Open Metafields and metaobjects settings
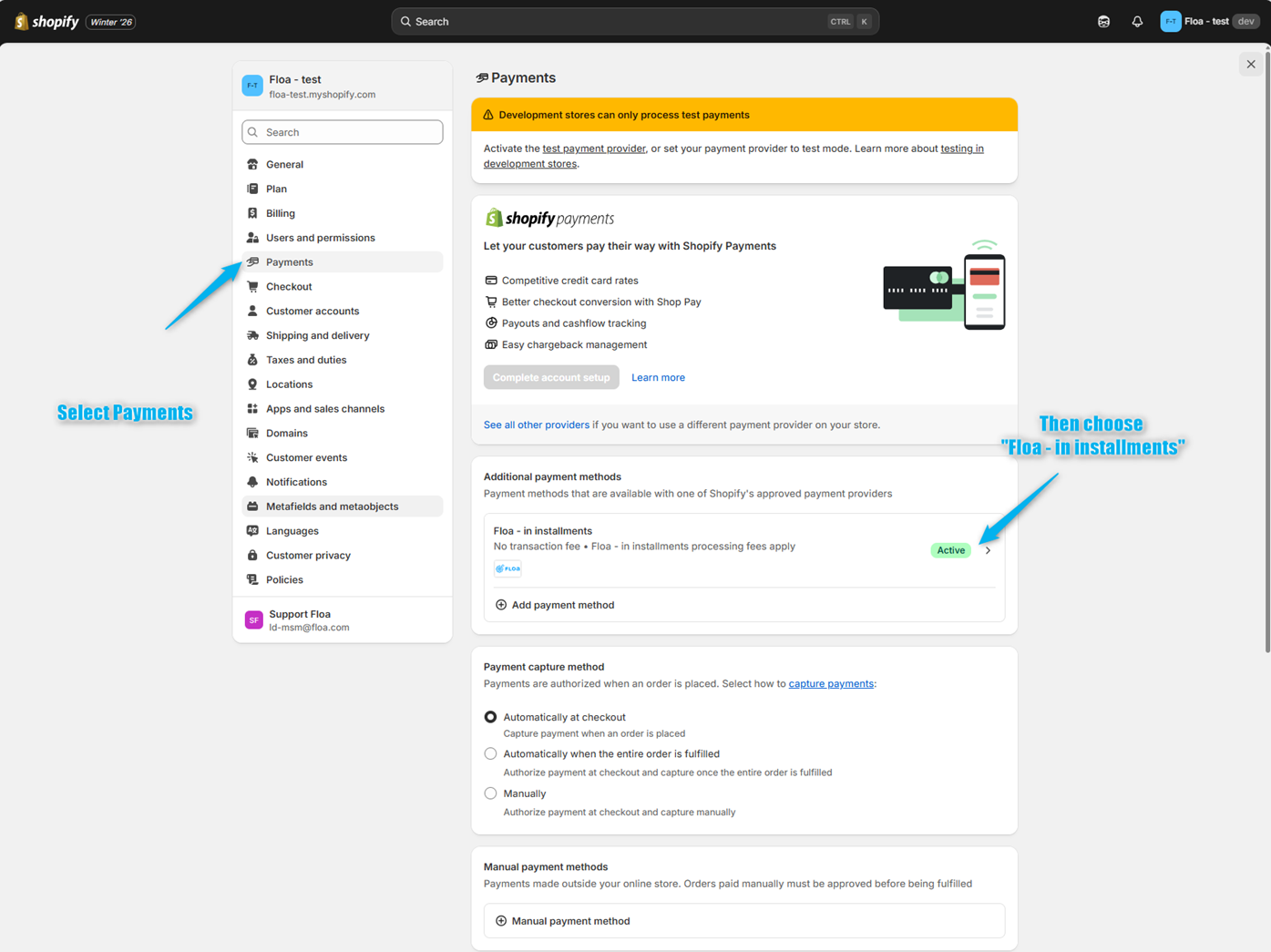 [x=343, y=507]
